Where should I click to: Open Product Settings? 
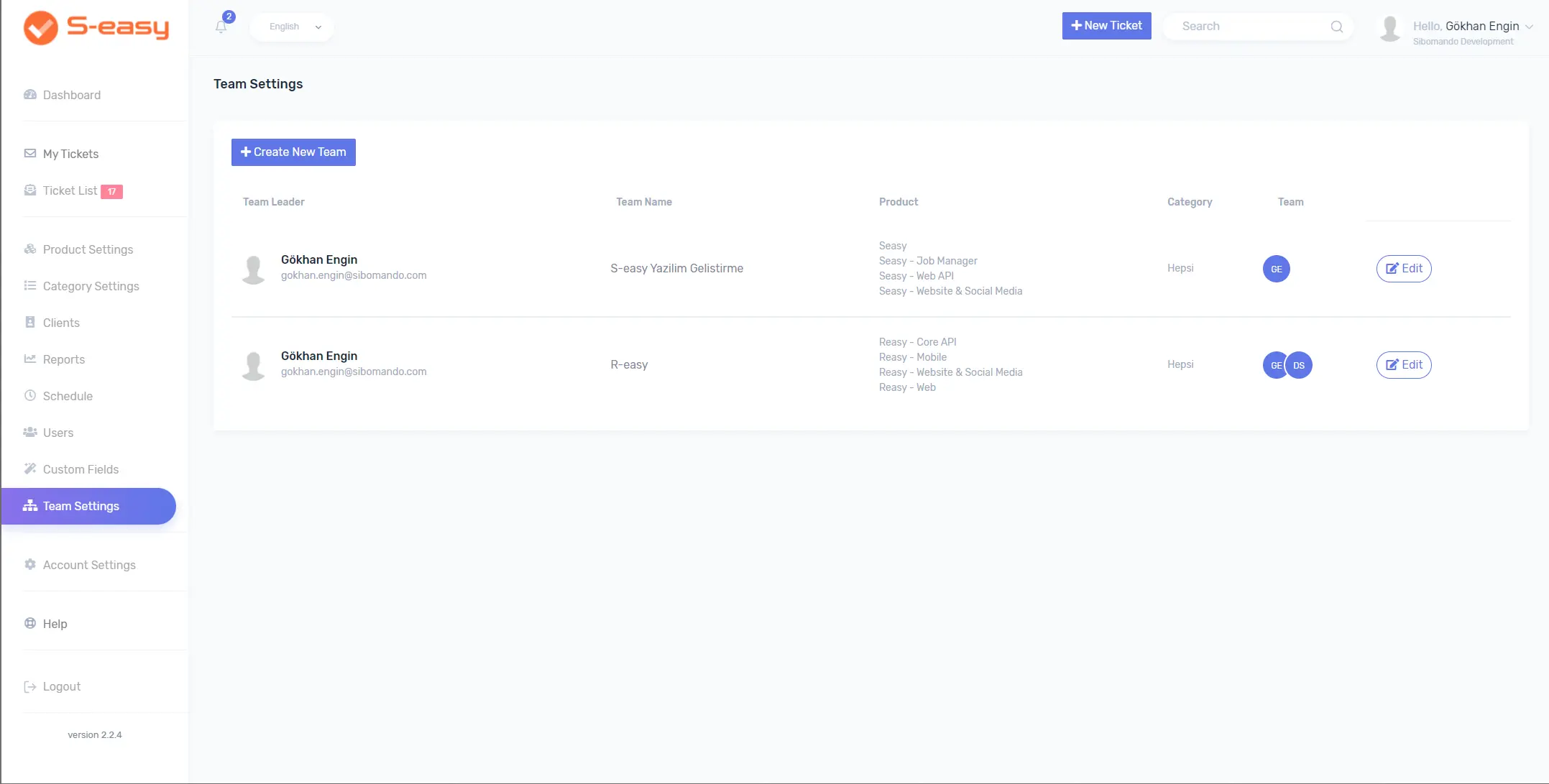click(x=88, y=249)
